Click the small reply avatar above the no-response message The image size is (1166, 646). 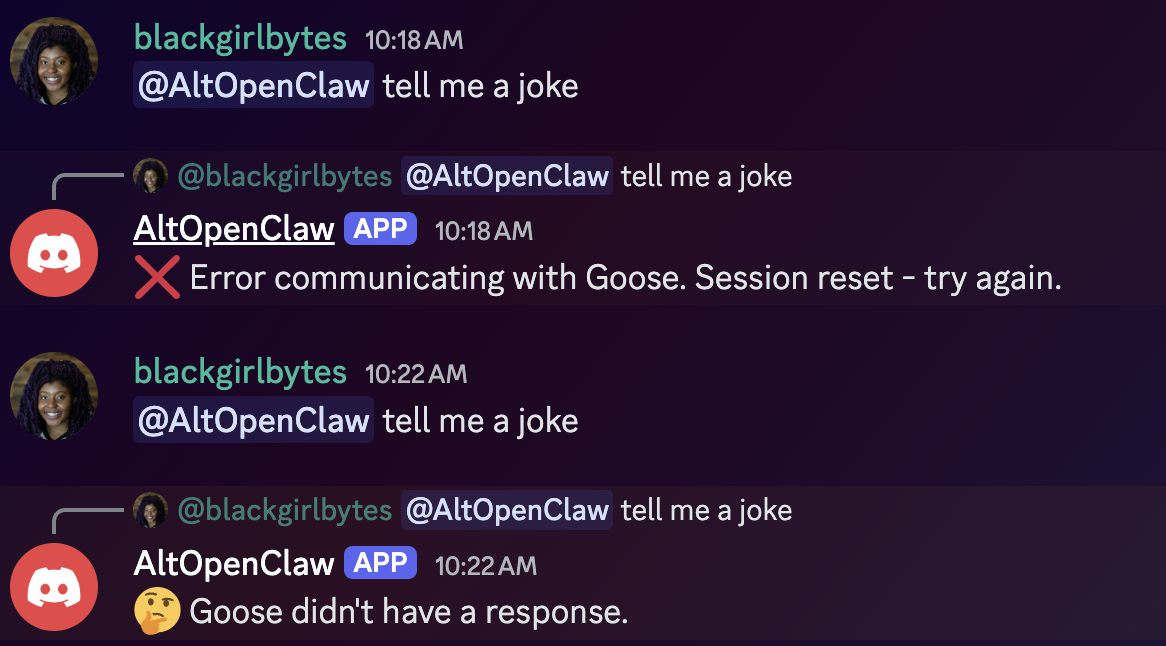150,510
